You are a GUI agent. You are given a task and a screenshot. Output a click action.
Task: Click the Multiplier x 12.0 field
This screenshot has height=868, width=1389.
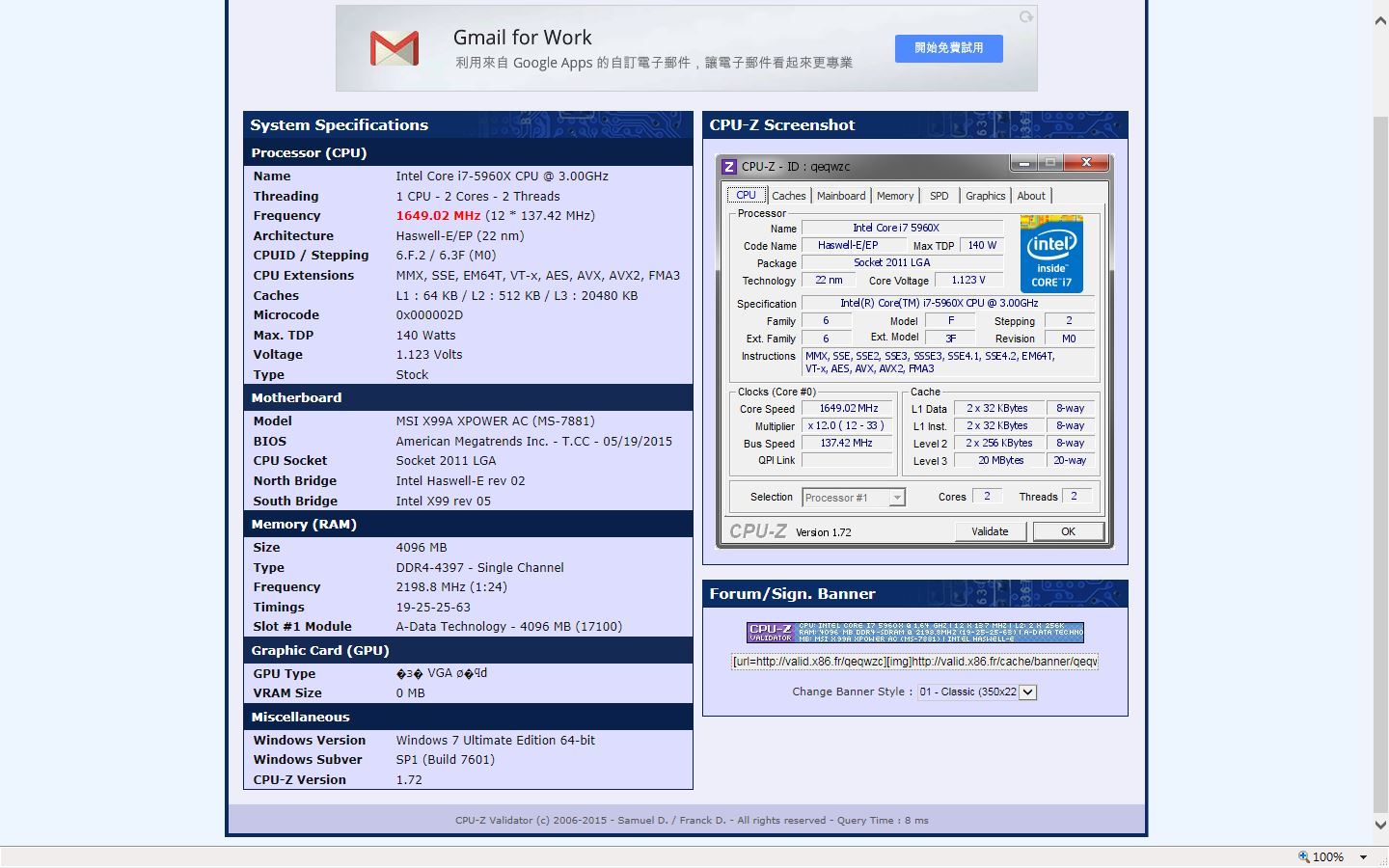(849, 426)
